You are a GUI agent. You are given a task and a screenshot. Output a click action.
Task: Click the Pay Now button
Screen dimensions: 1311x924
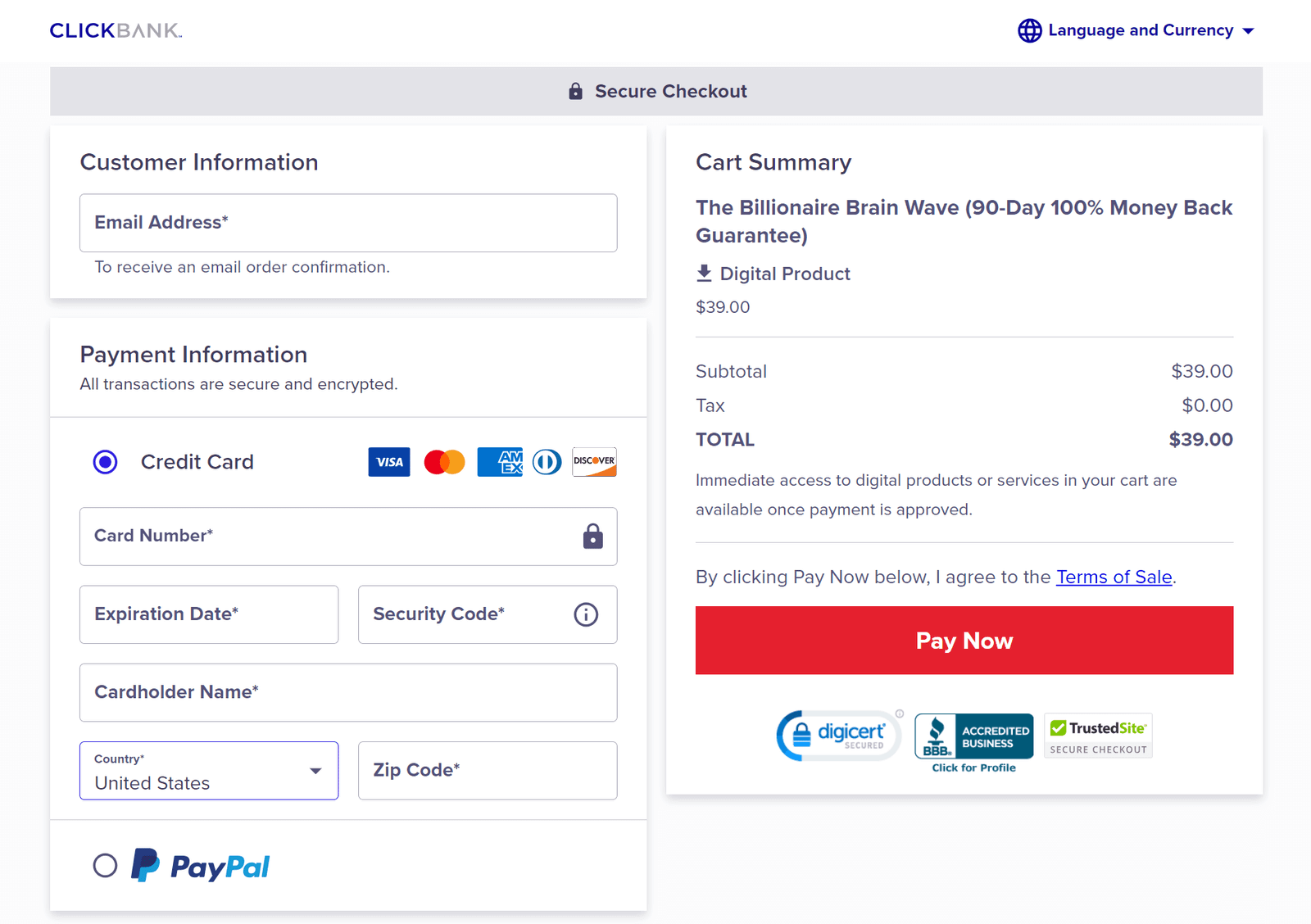964,641
